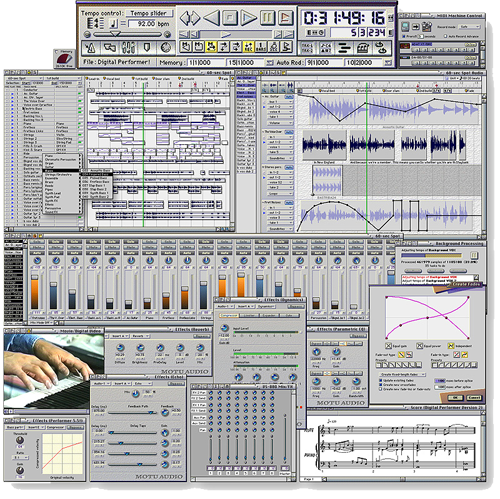Click the round dial icon in control panel
Viewport: 500px width, 499px height.
click(x=166, y=48)
